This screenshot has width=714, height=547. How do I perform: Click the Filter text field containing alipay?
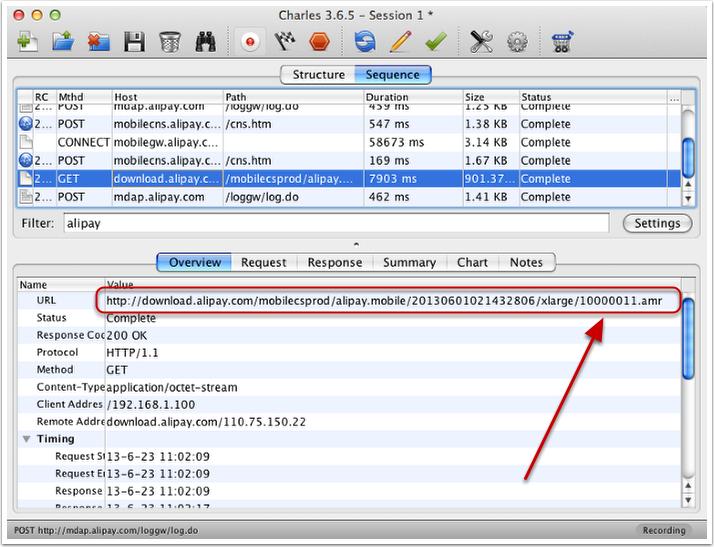point(335,223)
